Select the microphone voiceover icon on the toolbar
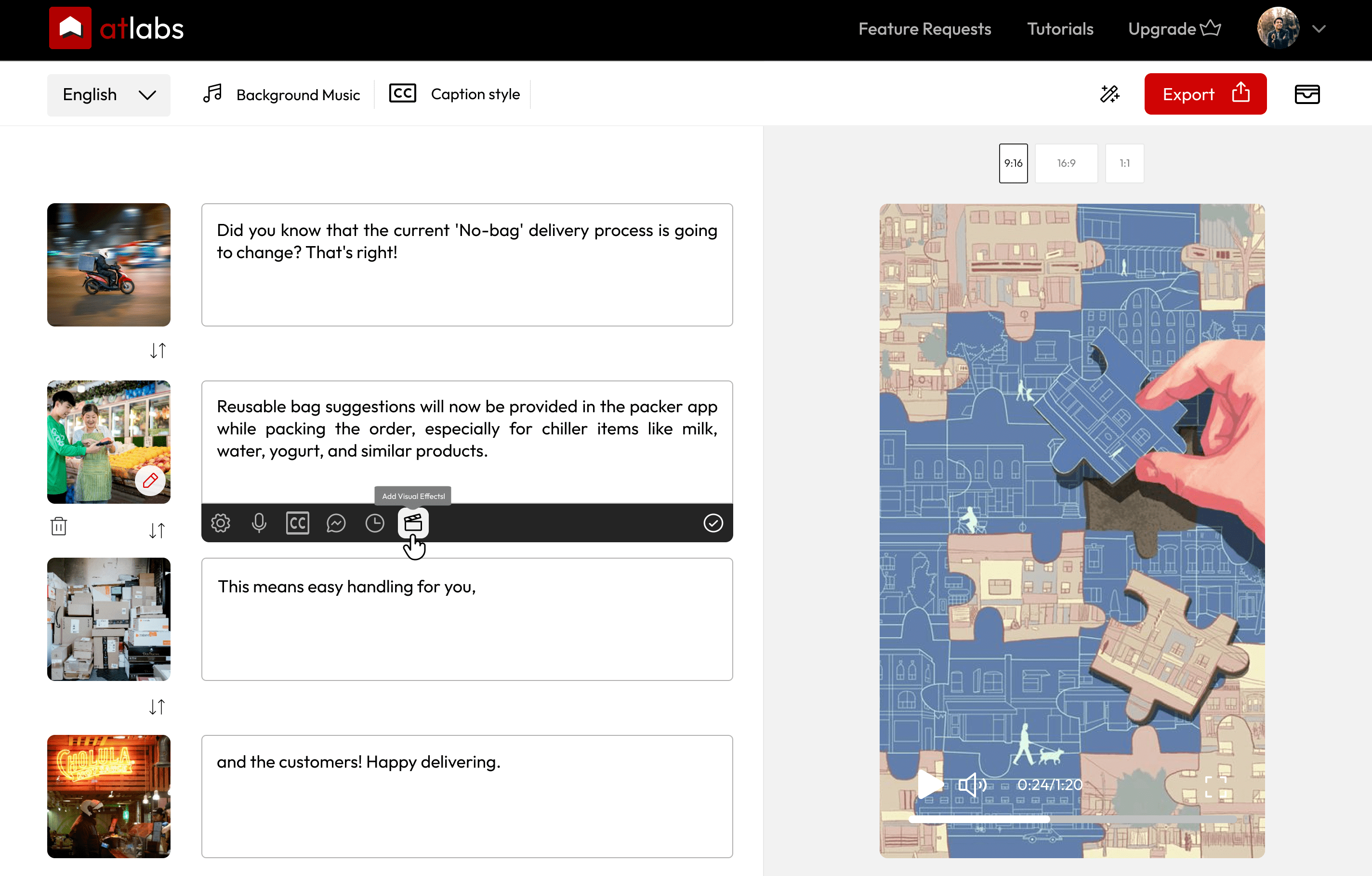 pos(259,523)
